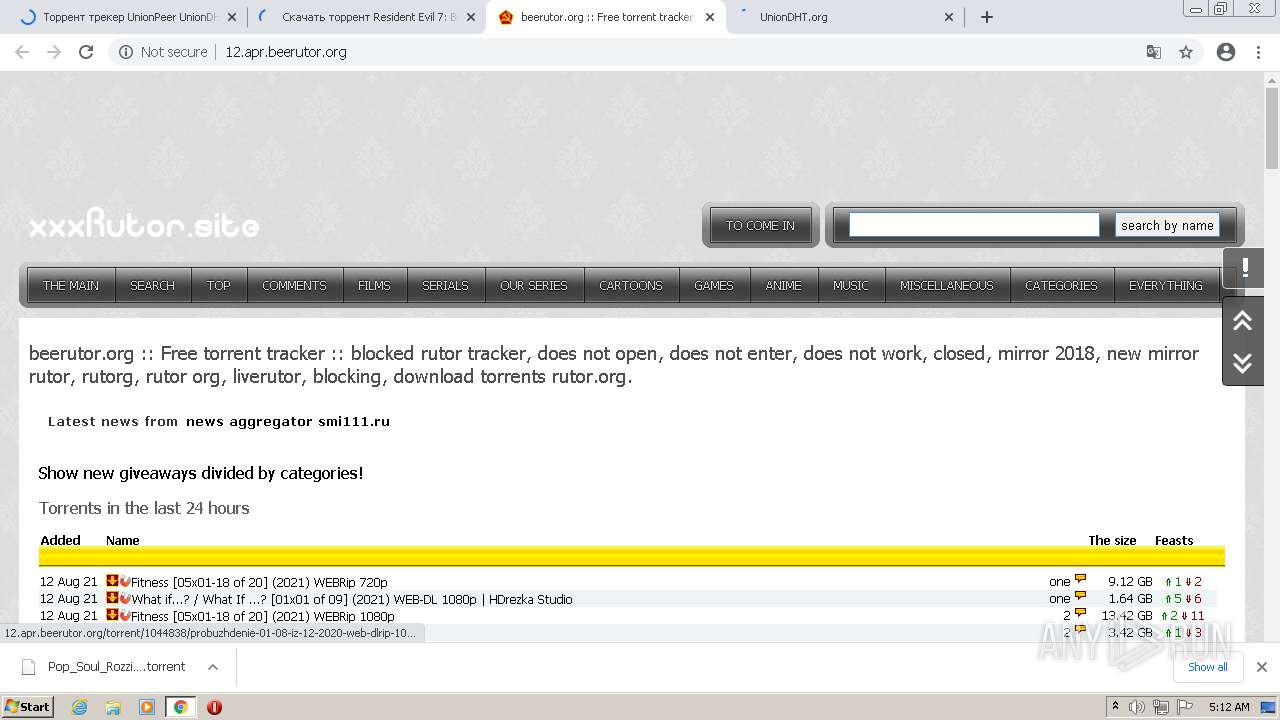1280x720 pixels.
Task: Click the TO COME IN login button
Action: pyautogui.click(x=760, y=225)
